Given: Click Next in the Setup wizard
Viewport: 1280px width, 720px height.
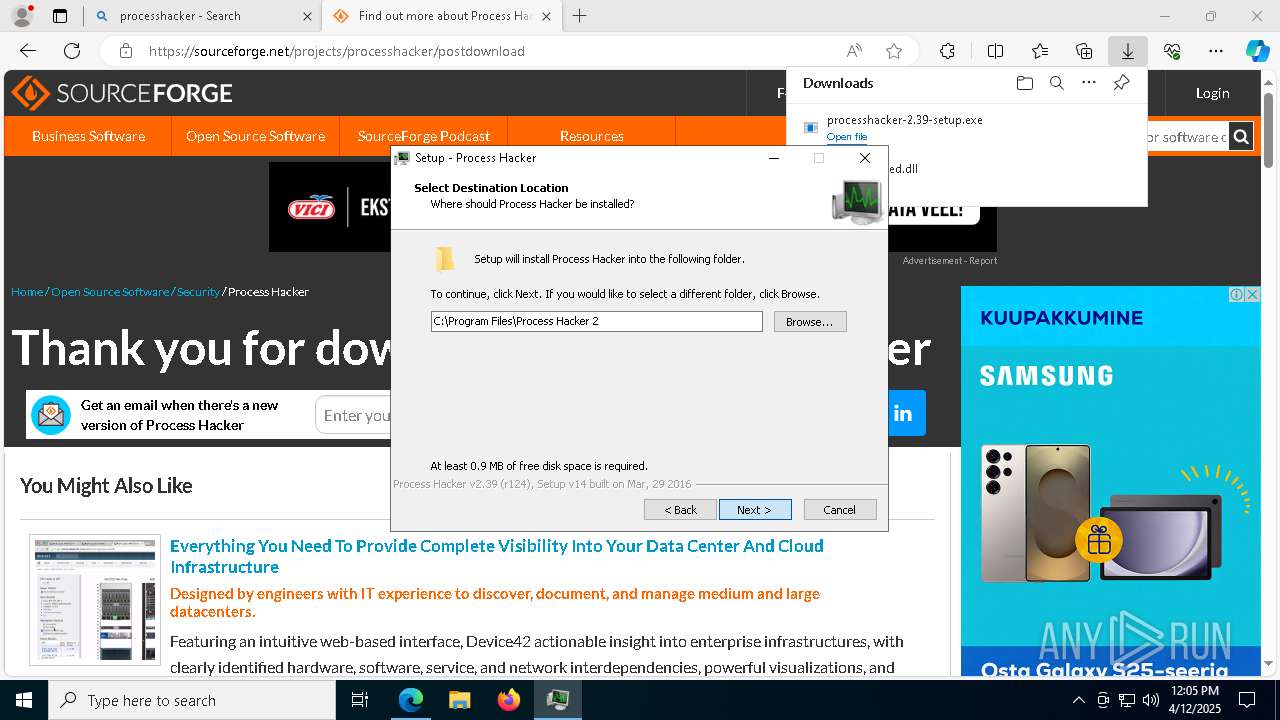Looking at the screenshot, I should point(755,510).
